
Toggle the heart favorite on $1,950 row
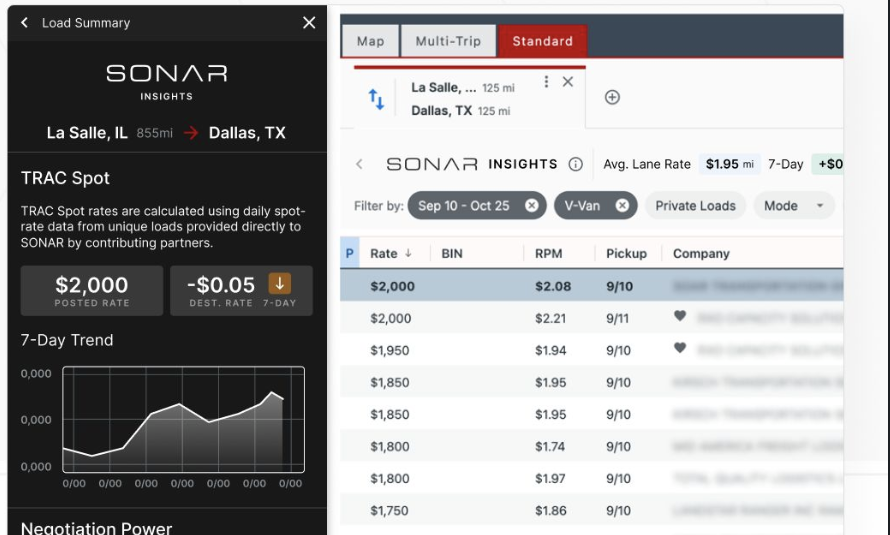(x=680, y=349)
